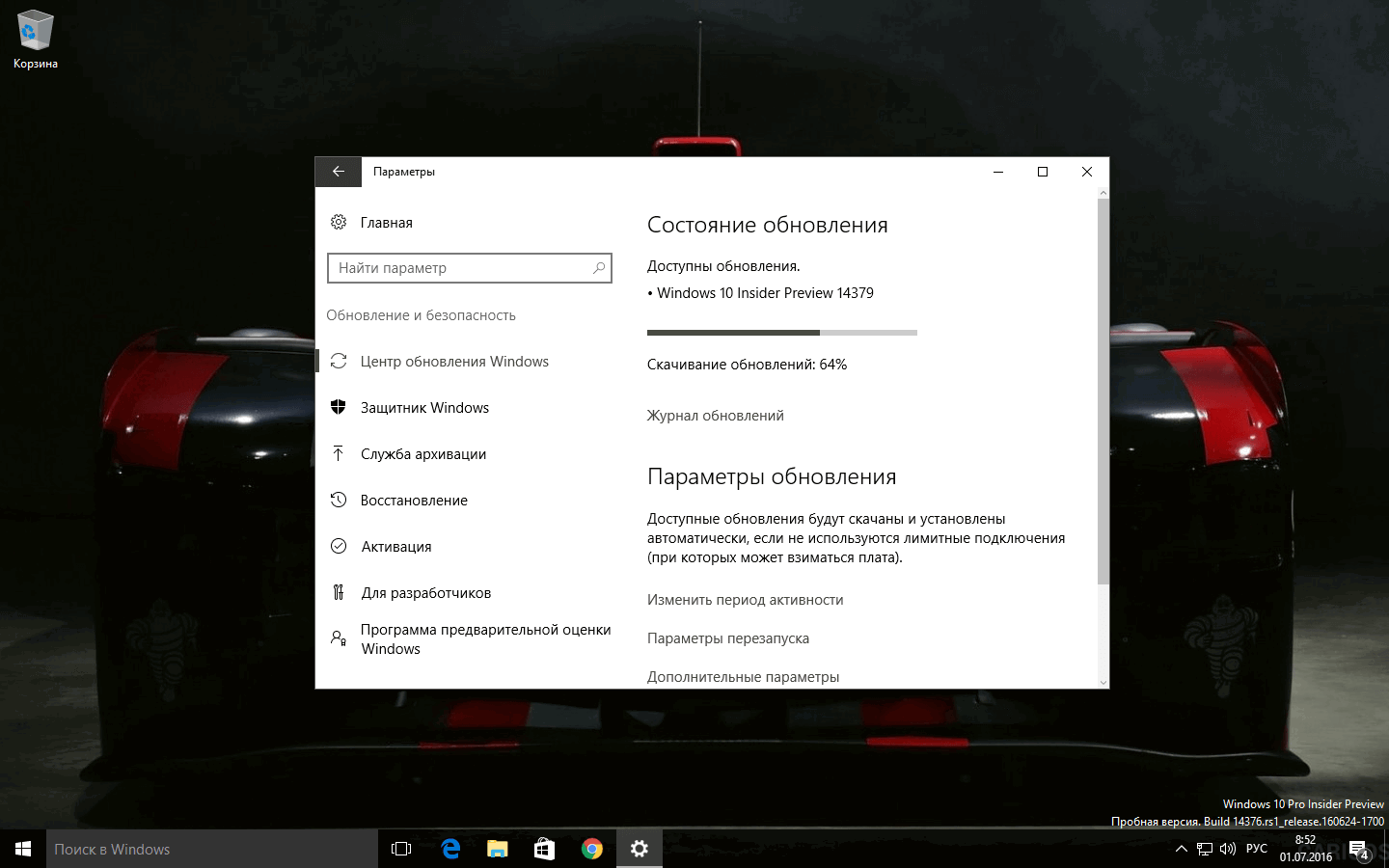1389x868 pixels.
Task: Open Дополнительные параметры link
Action: point(743,676)
